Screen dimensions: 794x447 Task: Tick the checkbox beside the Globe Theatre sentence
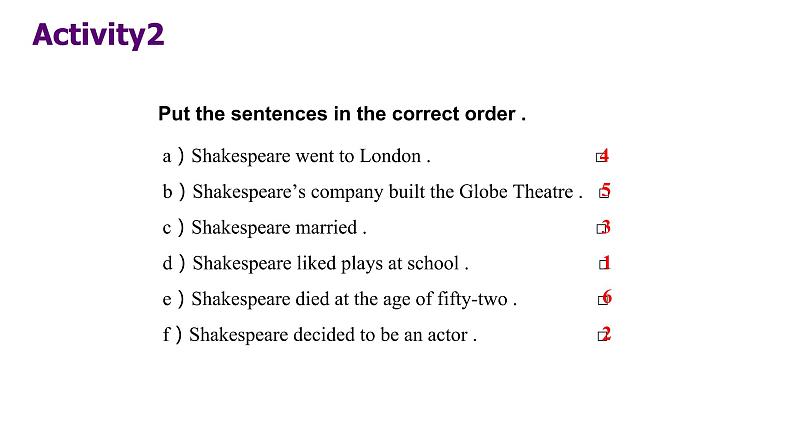point(604,193)
